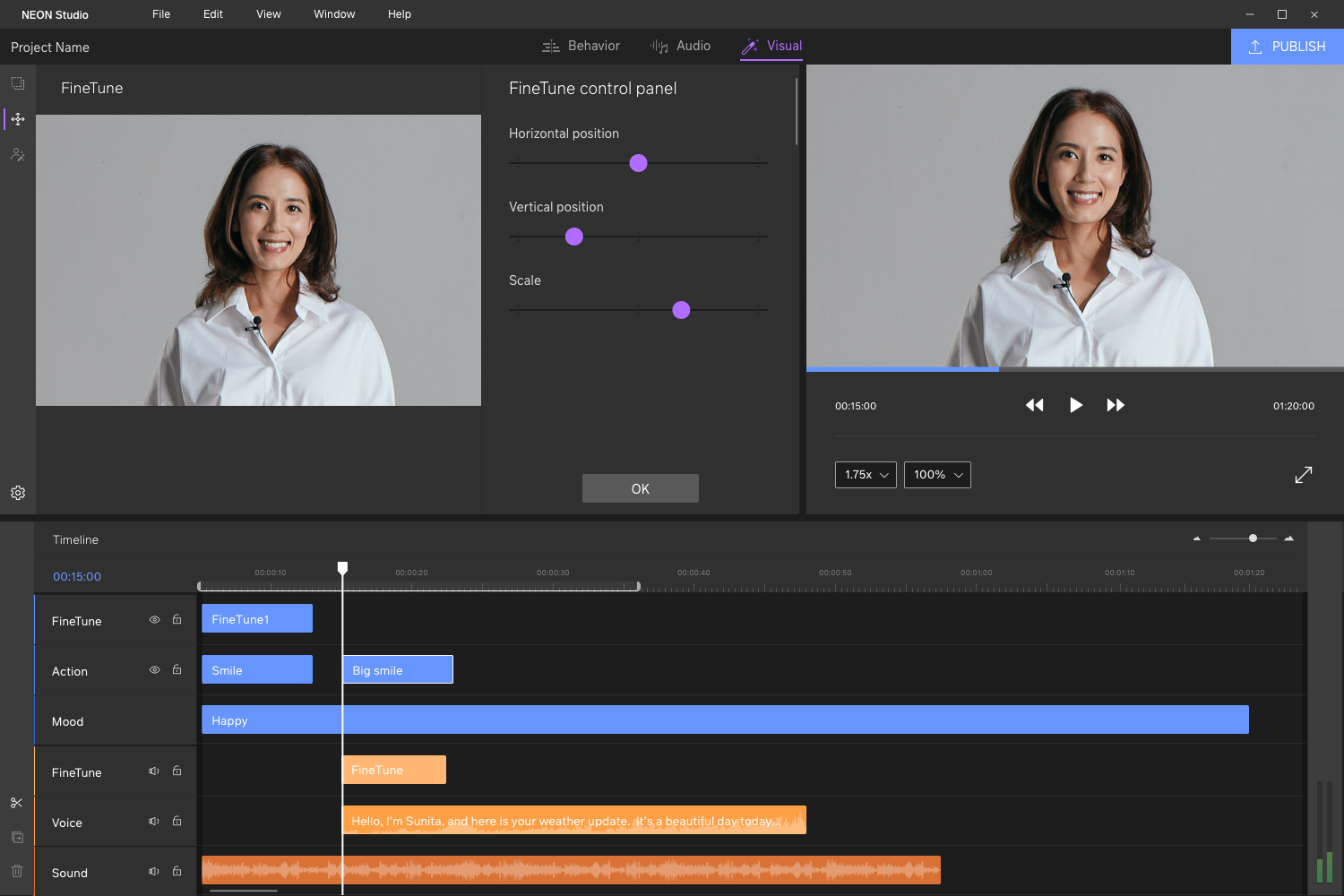Play the preview video
The height and width of the screenshot is (896, 1344).
coord(1076,405)
